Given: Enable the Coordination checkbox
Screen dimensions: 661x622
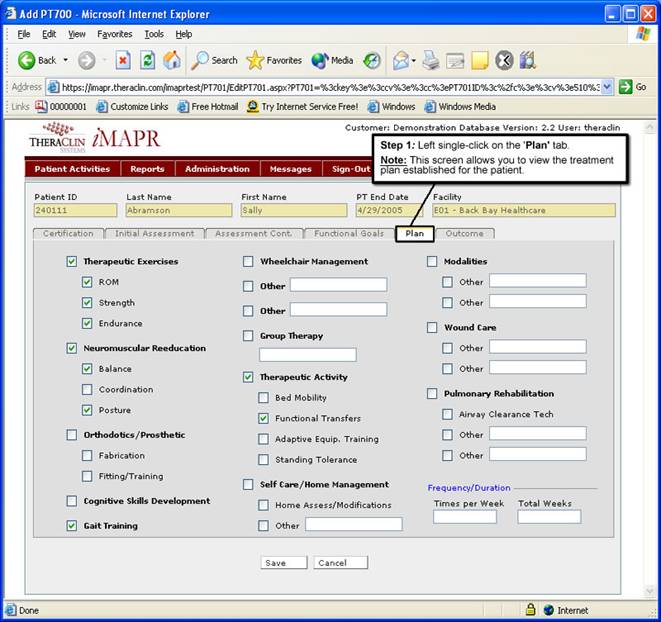Looking at the screenshot, I should click(x=87, y=390).
